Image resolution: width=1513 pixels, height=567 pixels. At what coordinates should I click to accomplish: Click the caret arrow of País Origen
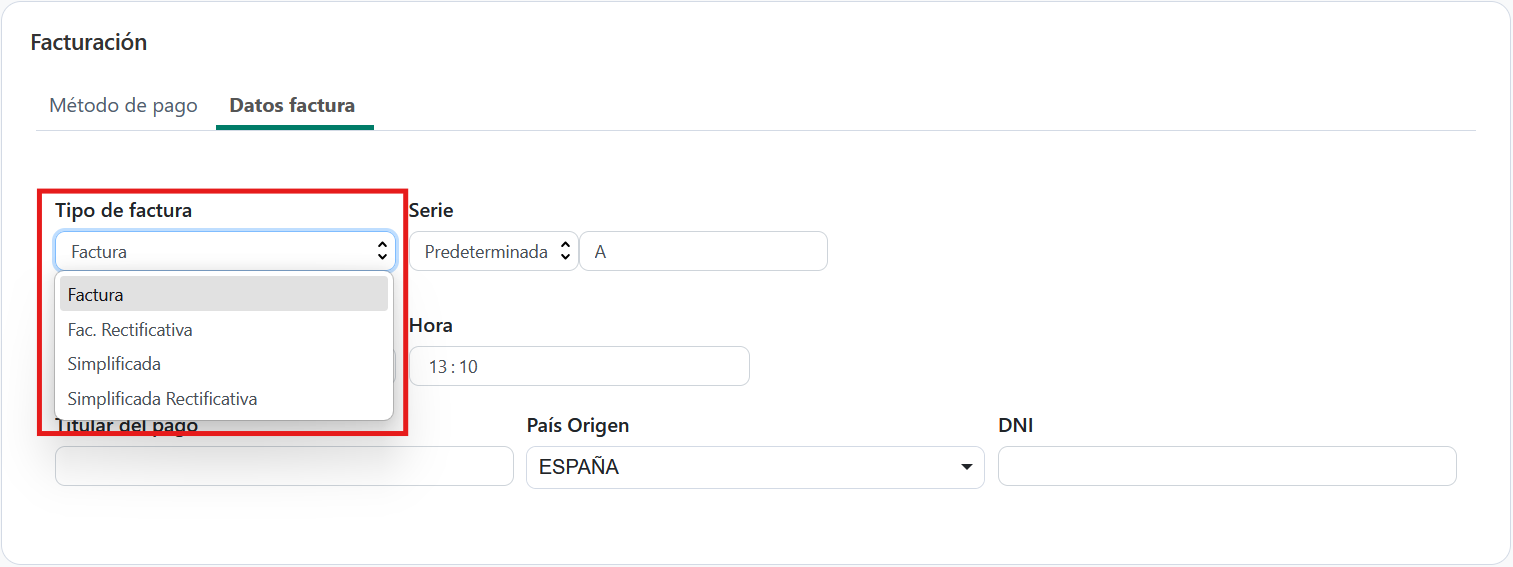click(x=966, y=467)
